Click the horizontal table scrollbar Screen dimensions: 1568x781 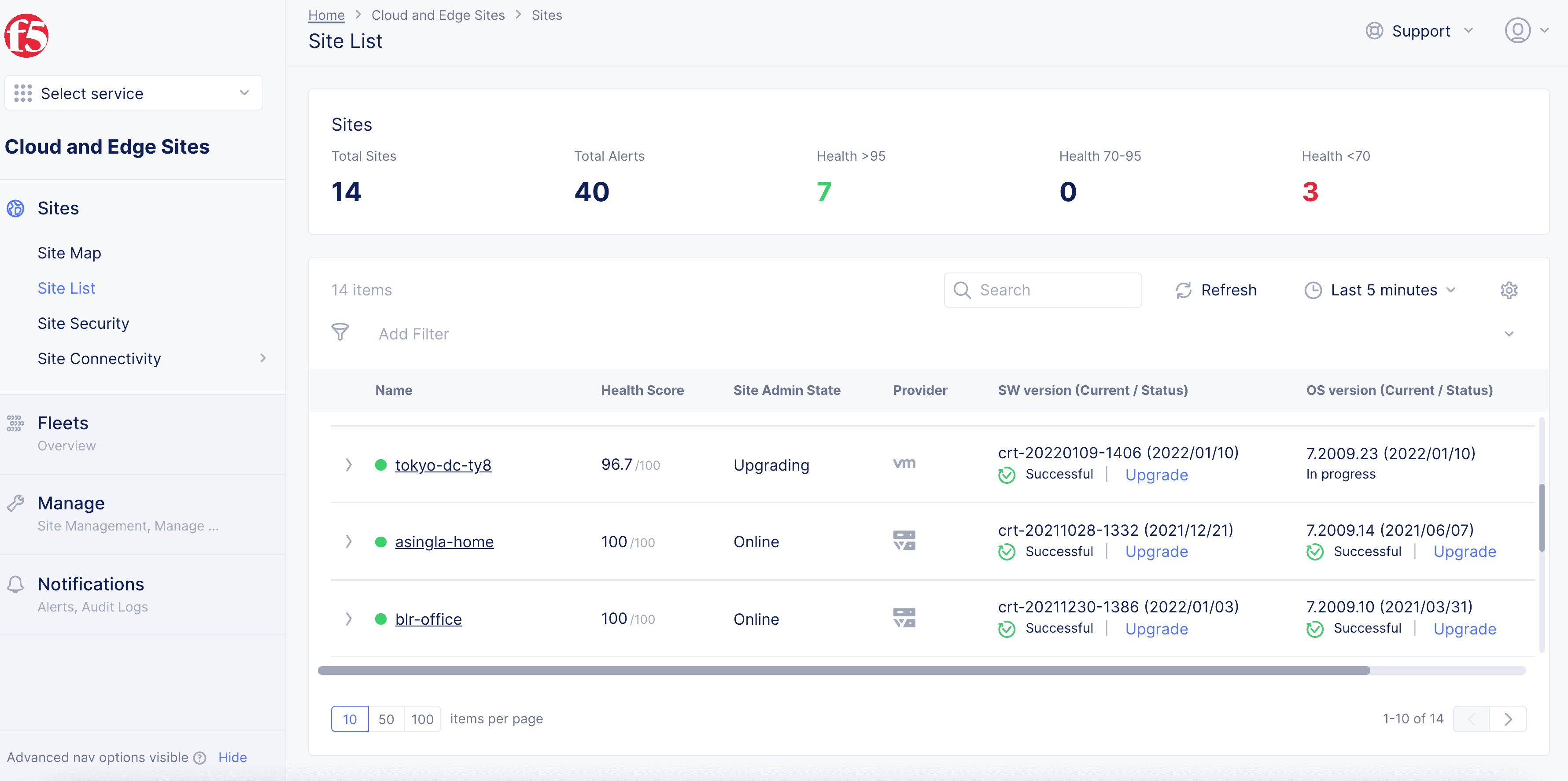843,671
